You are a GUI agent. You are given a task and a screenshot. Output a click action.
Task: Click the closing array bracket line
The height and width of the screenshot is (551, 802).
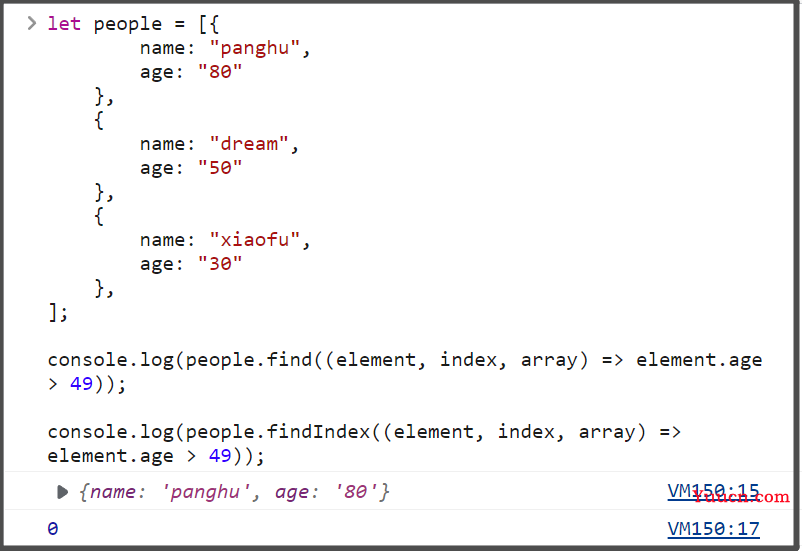pos(57,312)
